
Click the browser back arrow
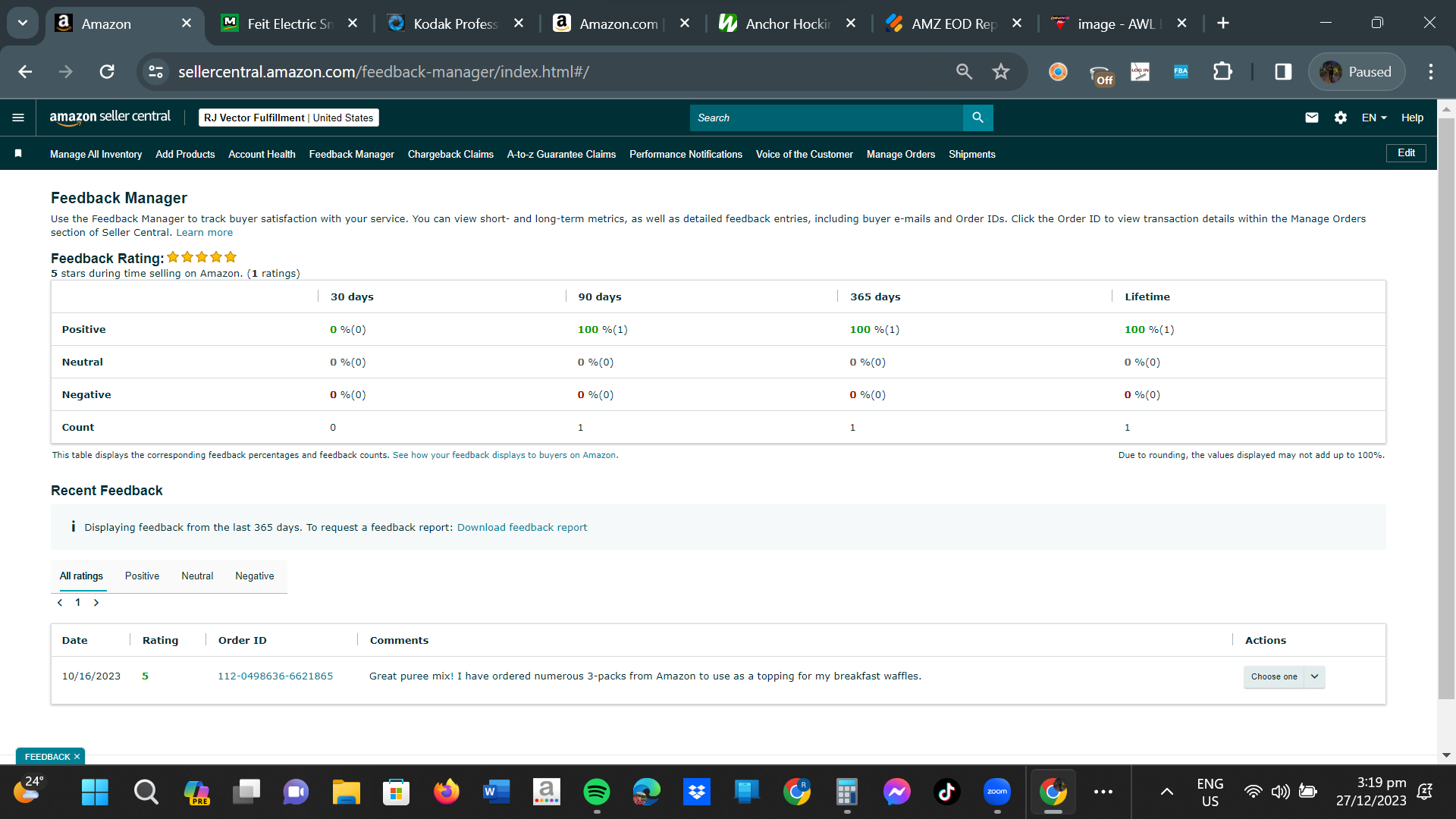[25, 71]
